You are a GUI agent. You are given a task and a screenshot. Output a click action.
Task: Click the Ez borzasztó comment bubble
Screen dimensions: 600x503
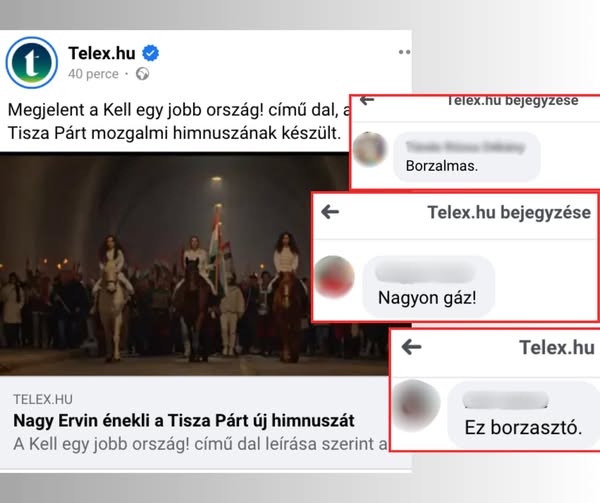[x=523, y=415]
